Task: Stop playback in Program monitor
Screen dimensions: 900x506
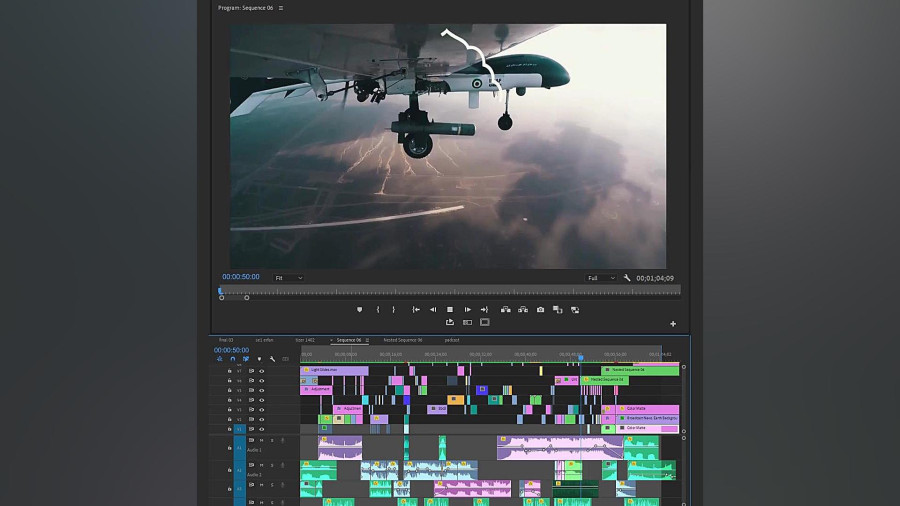Action: 450,309
